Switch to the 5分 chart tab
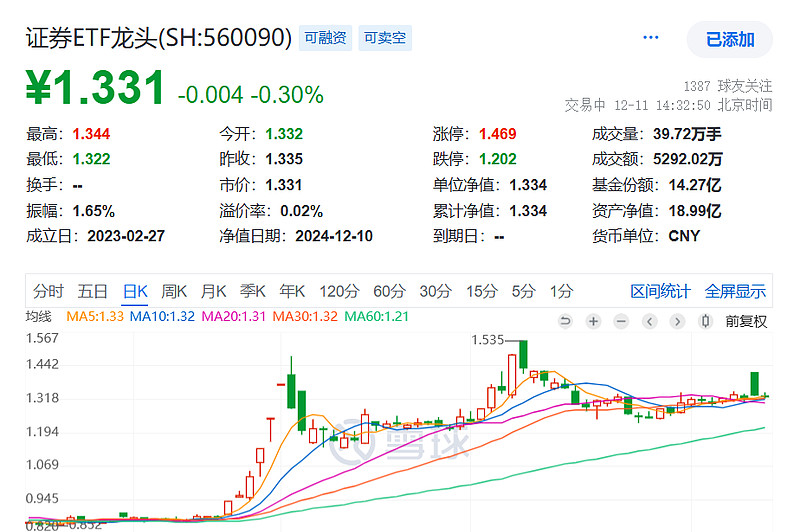The height and width of the screenshot is (532, 800). point(523,291)
